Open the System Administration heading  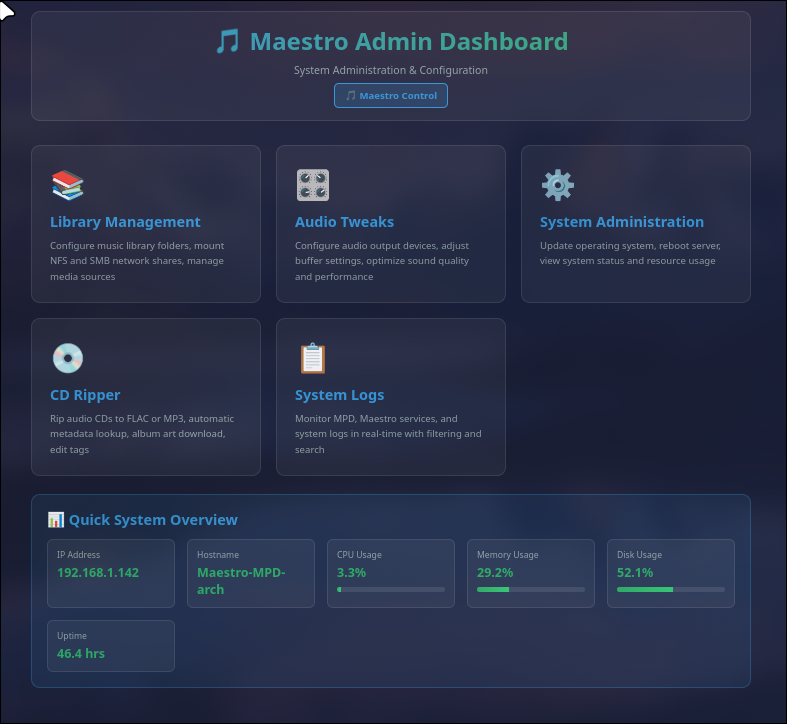pyautogui.click(x=621, y=222)
